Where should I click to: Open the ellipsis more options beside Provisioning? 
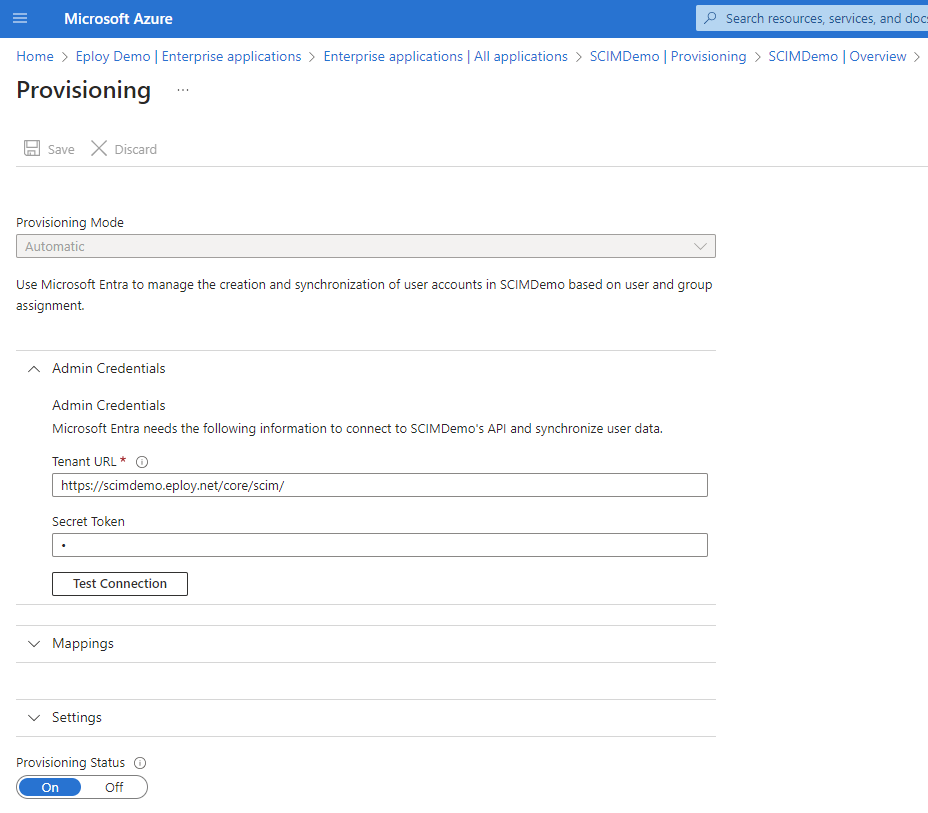183,90
